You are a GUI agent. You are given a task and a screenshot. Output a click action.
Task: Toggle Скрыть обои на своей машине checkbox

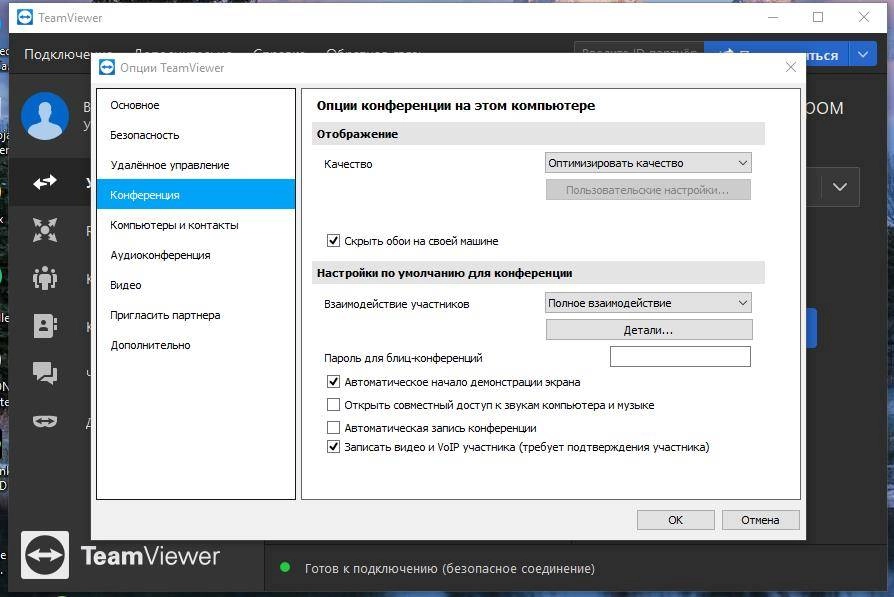point(334,240)
